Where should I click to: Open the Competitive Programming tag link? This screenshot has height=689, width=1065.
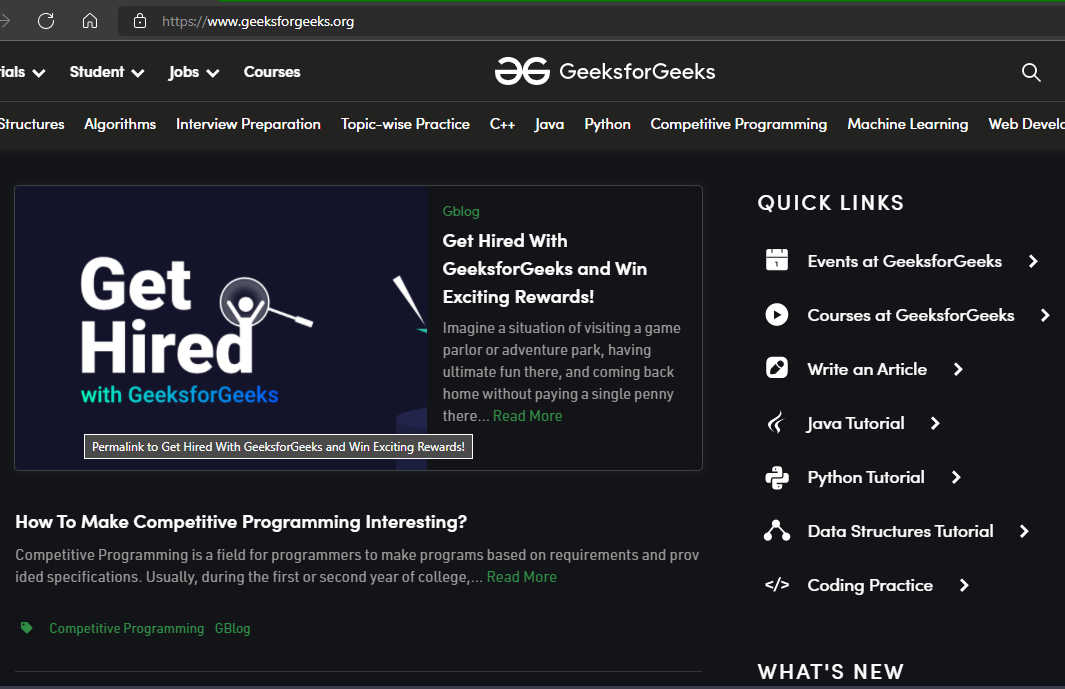point(126,628)
